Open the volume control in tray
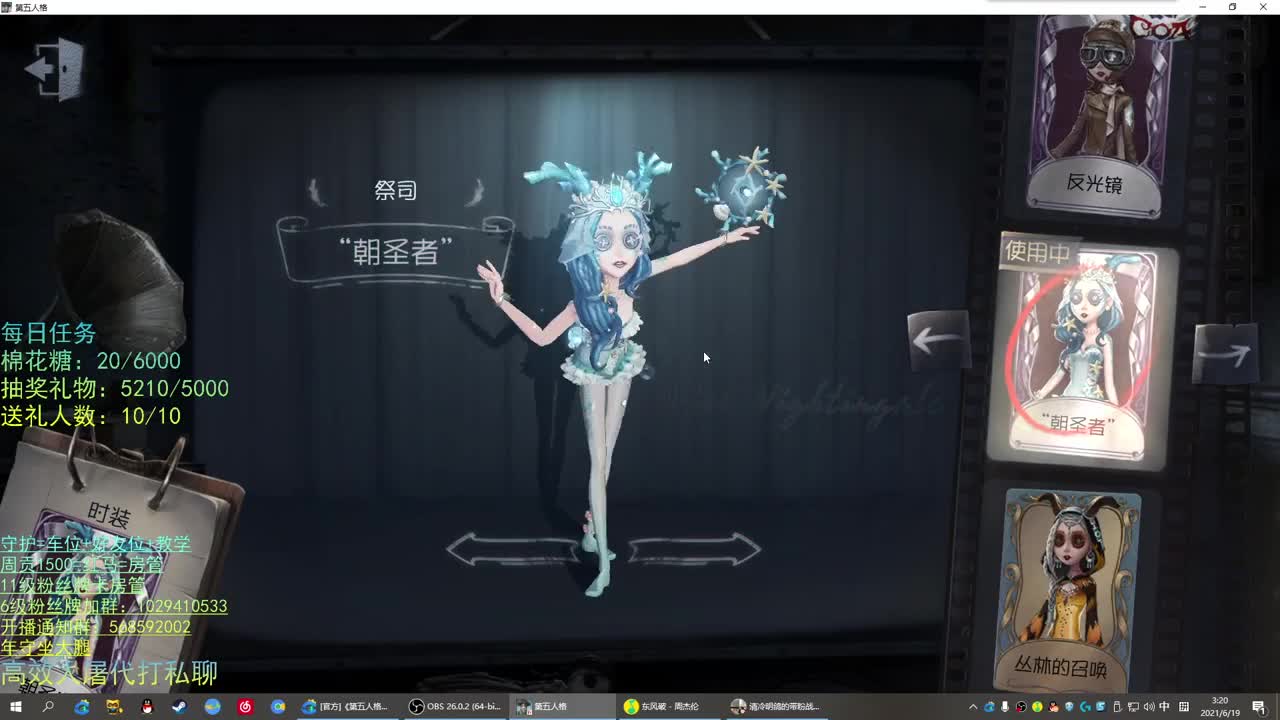Viewport: 1280px width, 720px height. (1149, 707)
